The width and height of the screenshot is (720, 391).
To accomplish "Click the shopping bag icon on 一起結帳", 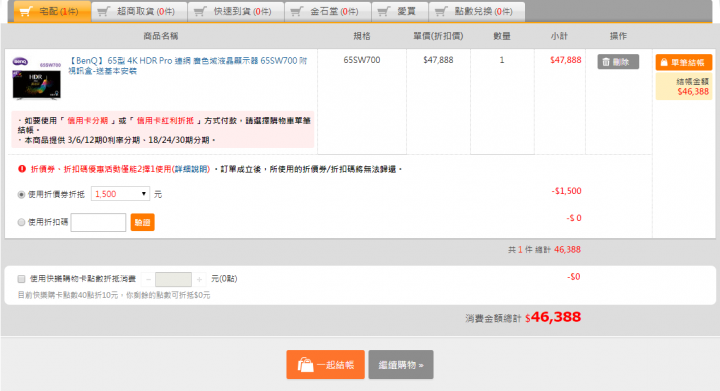I will [x=305, y=365].
